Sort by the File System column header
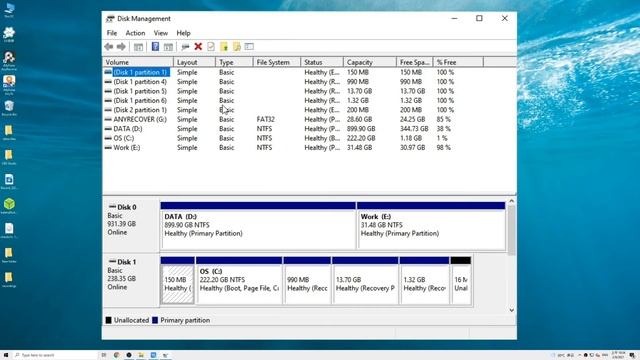The width and height of the screenshot is (640, 360). coord(277,62)
